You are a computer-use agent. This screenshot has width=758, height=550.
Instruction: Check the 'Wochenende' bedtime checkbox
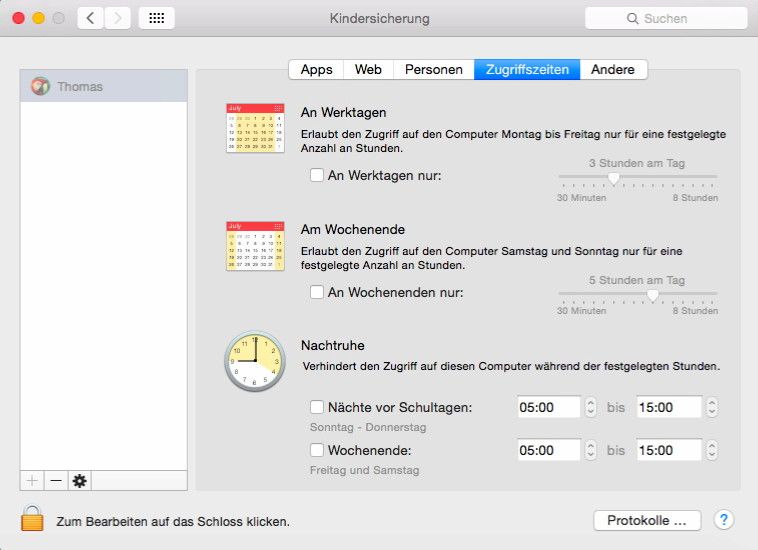(x=317, y=451)
